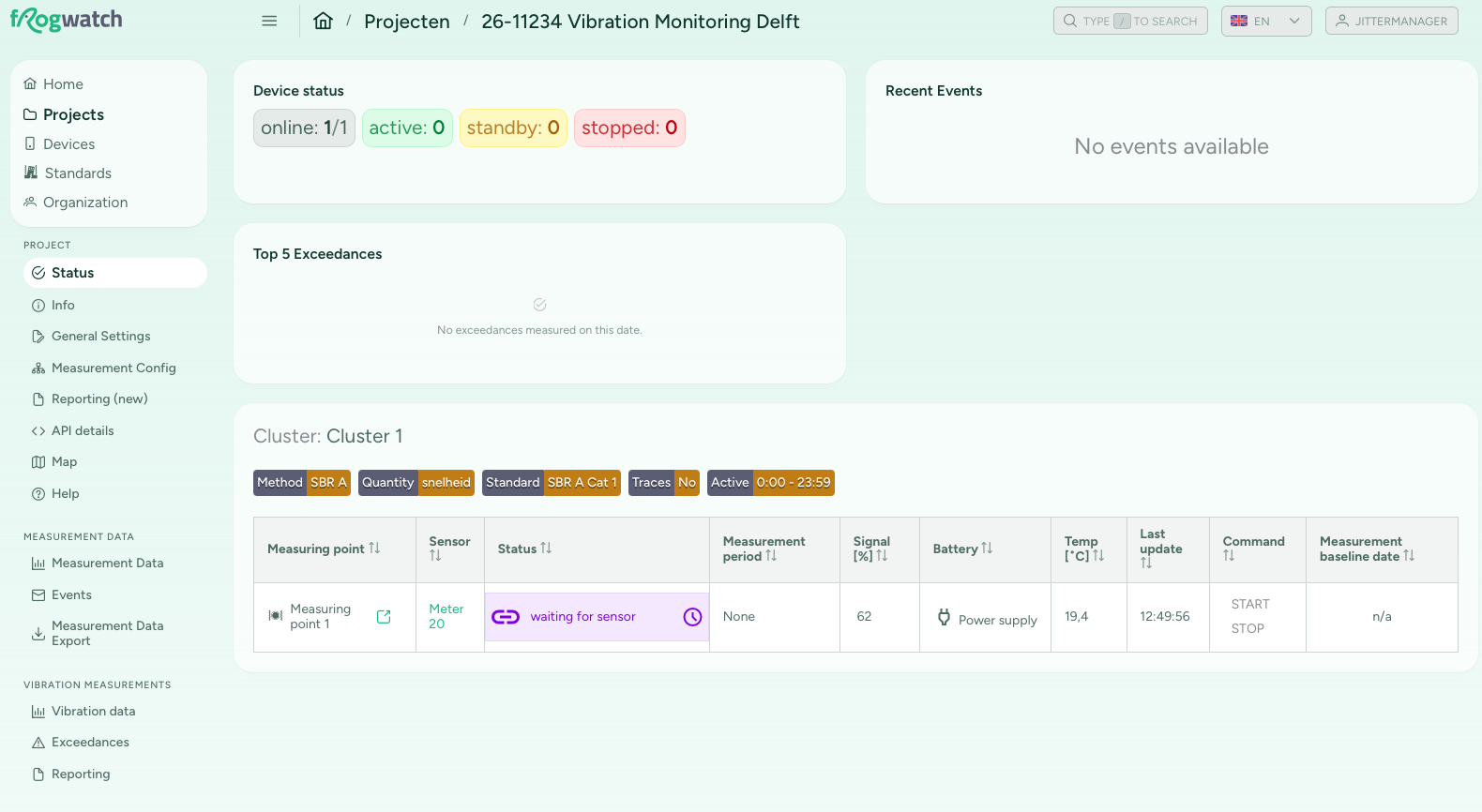This screenshot has width=1482, height=812.
Task: Click the clock icon in status cell
Action: tap(692, 616)
